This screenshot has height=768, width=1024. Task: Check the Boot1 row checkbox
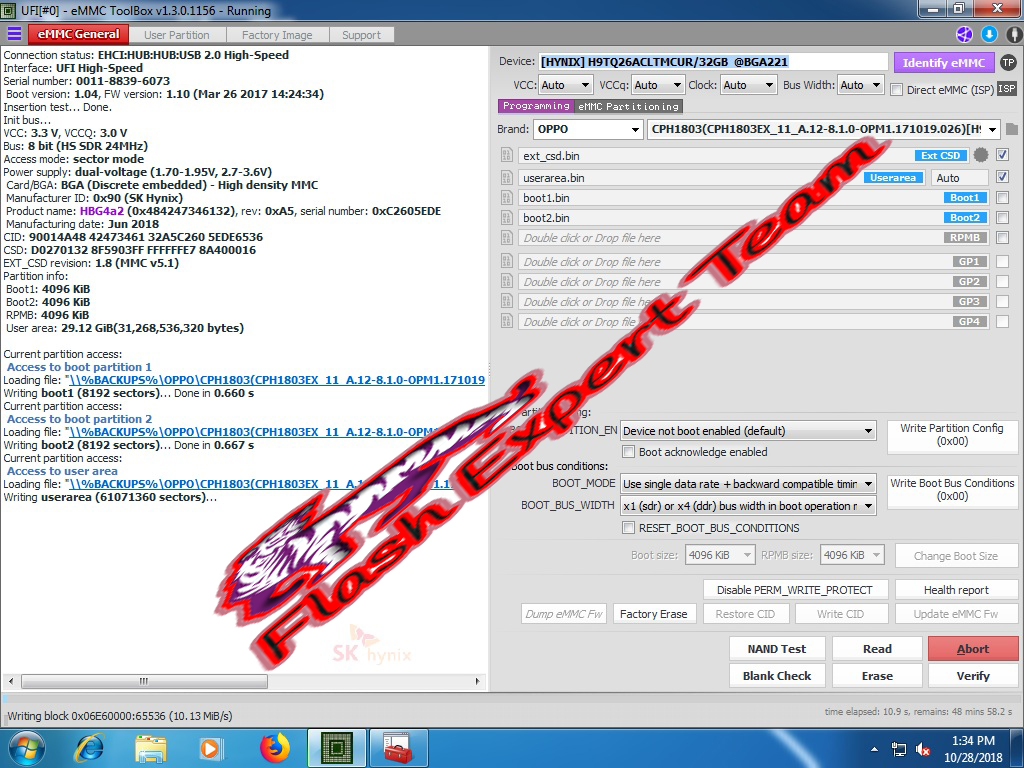(1002, 197)
